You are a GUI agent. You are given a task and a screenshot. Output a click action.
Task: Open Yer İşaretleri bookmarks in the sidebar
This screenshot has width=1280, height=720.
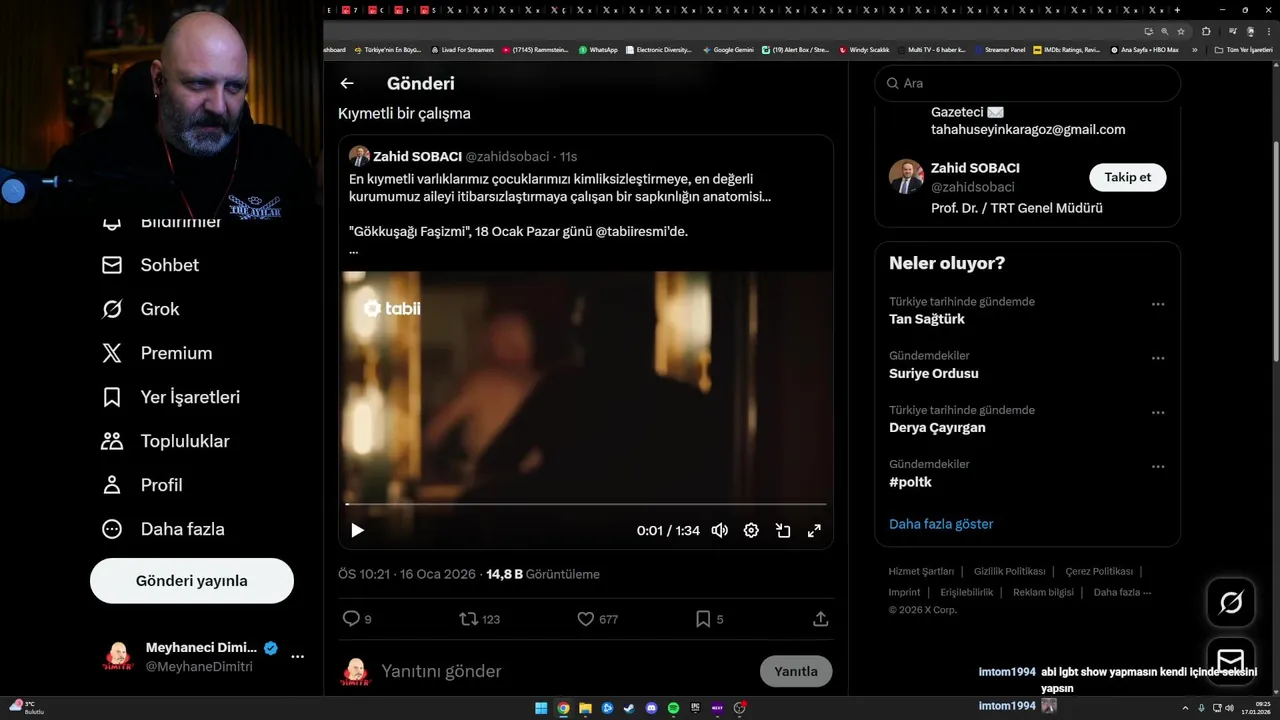click(x=171, y=397)
